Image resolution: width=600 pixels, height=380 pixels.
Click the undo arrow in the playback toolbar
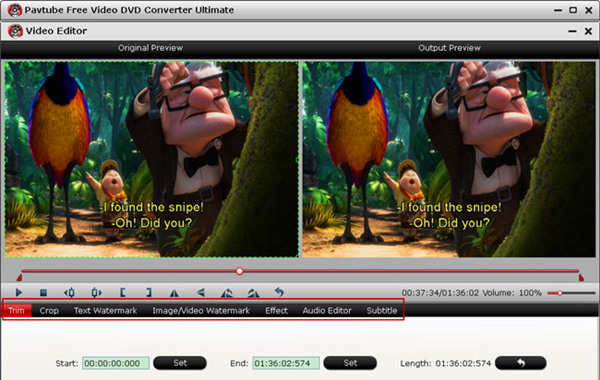(279, 292)
